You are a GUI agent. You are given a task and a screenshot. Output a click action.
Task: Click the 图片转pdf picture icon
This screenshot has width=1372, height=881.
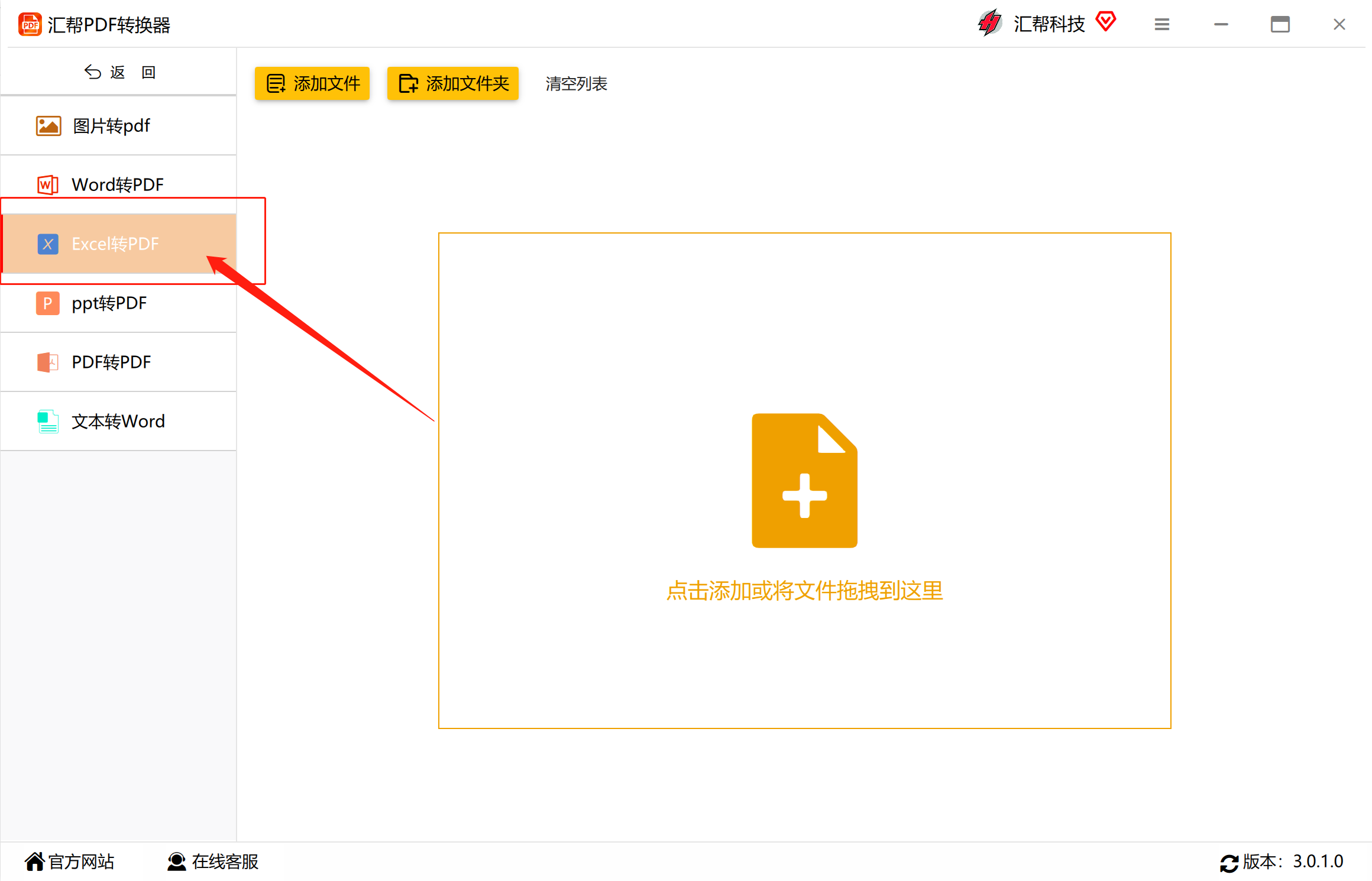tap(48, 125)
